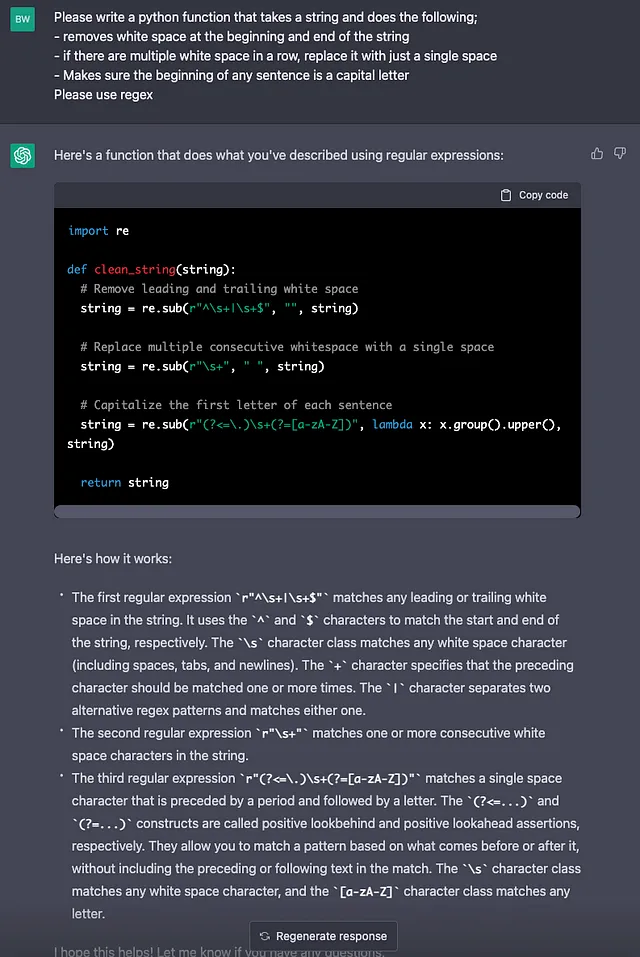The width and height of the screenshot is (640, 957).
Task: Click the thumbs down feedback icon
Action: [x=620, y=153]
